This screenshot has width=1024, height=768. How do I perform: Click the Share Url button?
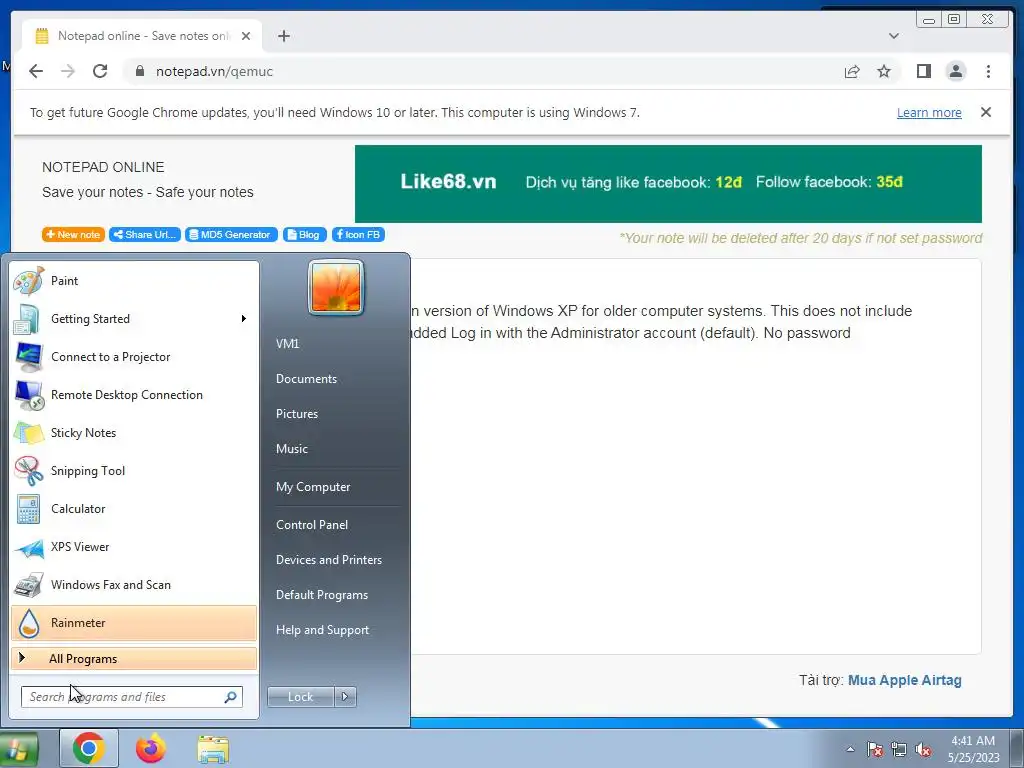click(x=145, y=234)
